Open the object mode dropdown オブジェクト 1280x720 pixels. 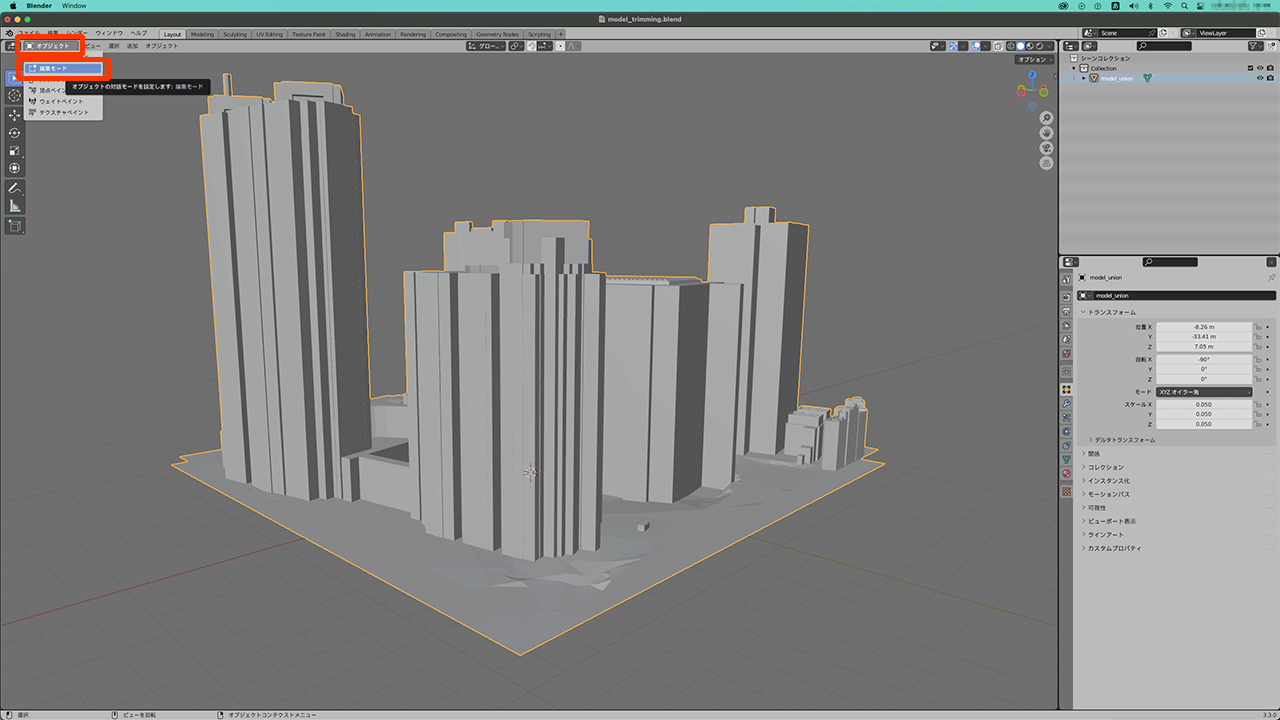click(x=50, y=46)
